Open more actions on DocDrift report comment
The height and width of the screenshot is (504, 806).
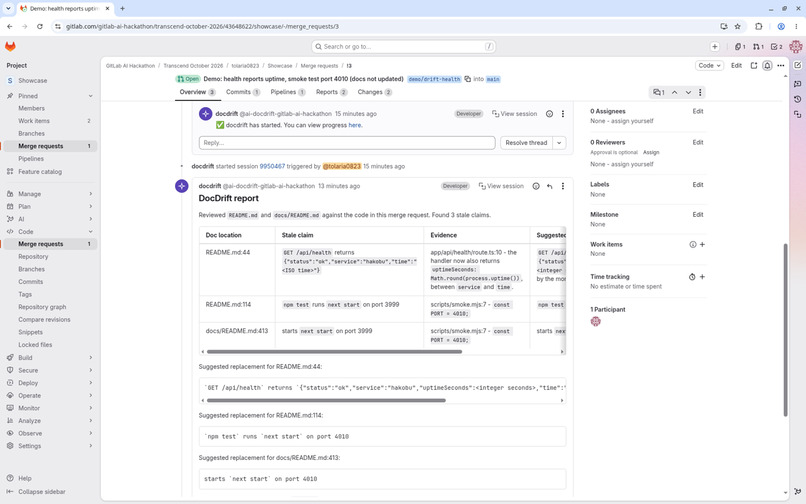562,186
